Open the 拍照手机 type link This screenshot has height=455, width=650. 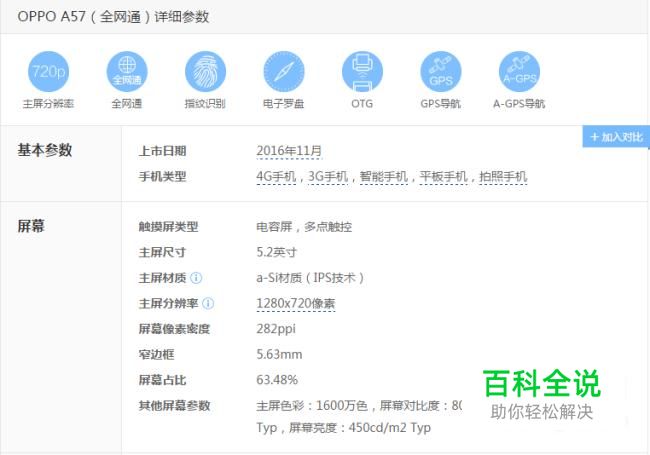(503, 177)
